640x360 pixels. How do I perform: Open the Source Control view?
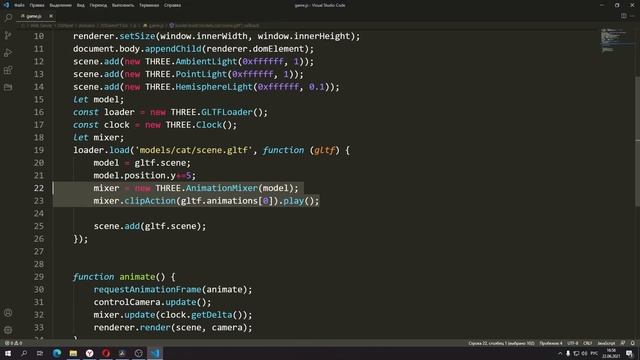coord(8,36)
